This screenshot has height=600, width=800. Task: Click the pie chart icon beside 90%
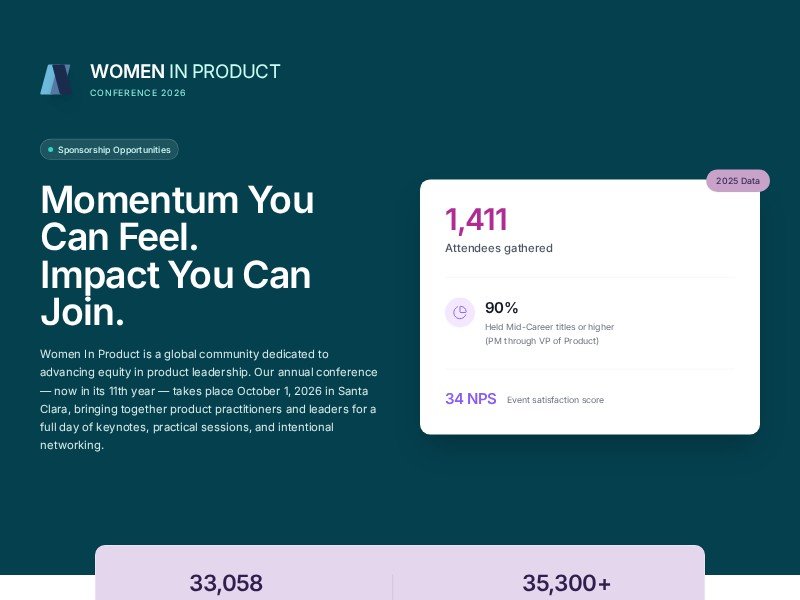(460, 313)
